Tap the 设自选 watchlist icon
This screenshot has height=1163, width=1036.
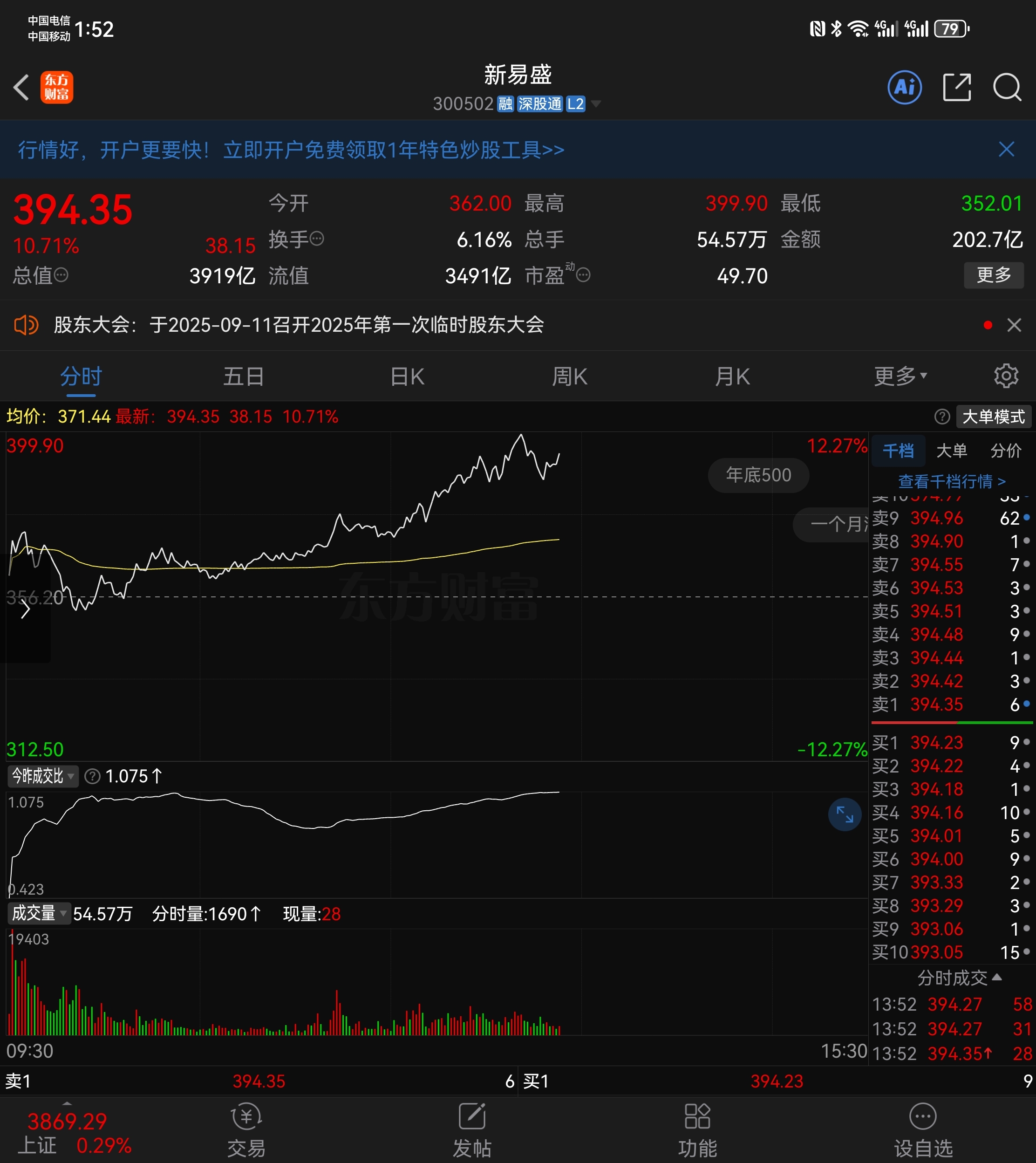tap(923, 1130)
